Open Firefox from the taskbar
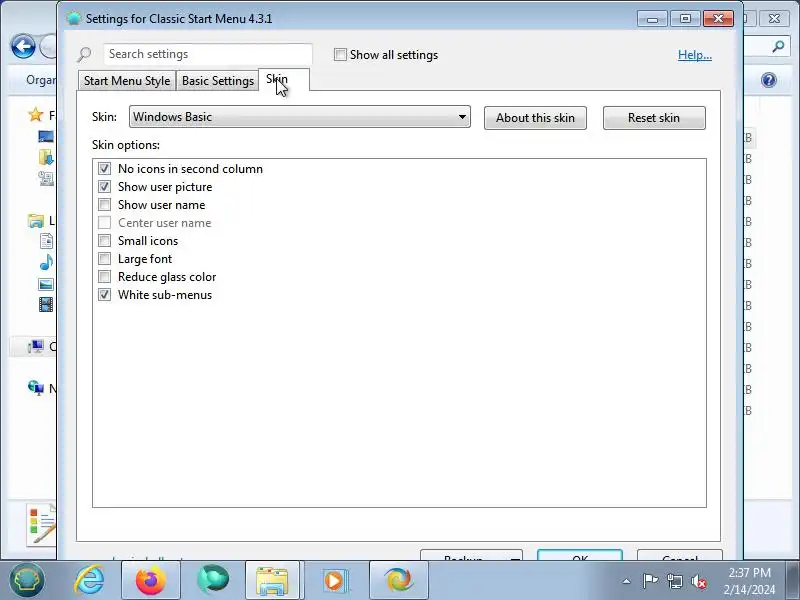Screen dimensions: 800x600 point(151,581)
